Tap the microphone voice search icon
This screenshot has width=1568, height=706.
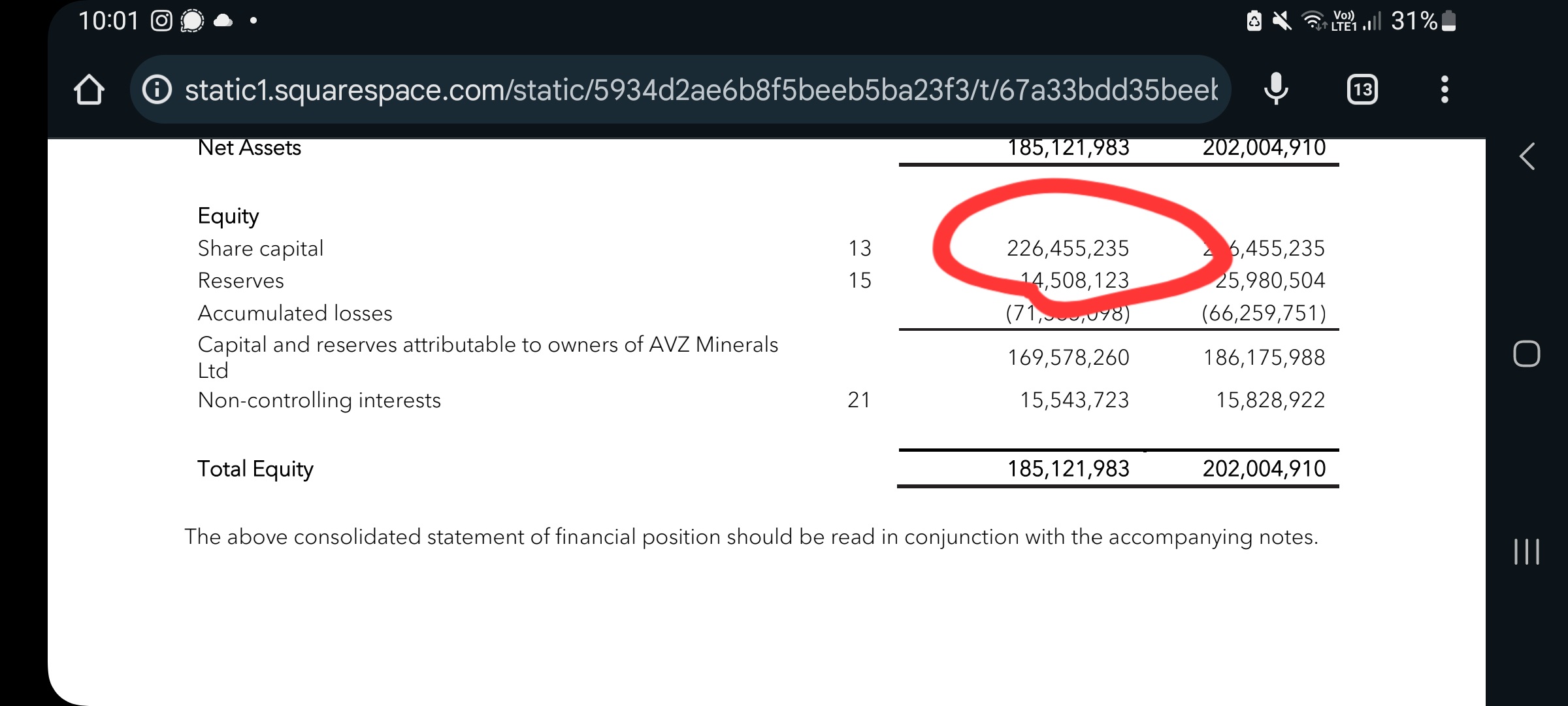tap(1276, 90)
